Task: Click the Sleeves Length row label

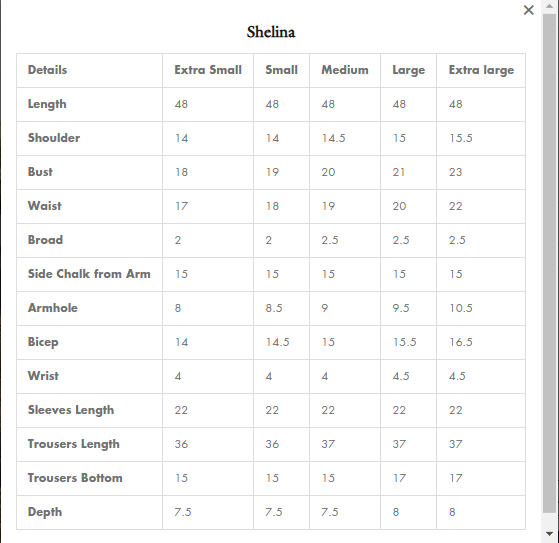Action: click(71, 410)
